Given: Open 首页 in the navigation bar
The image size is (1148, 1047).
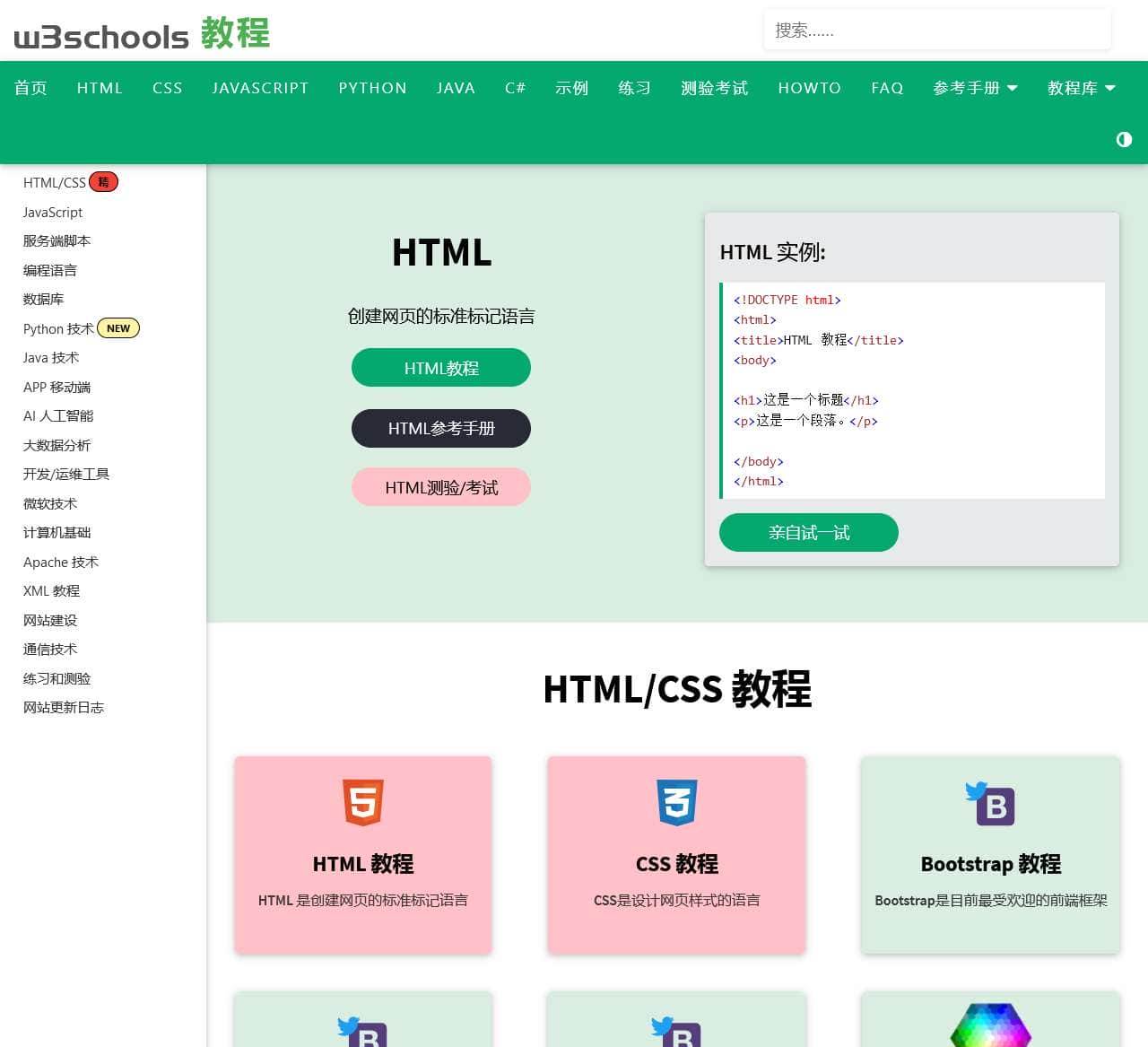Looking at the screenshot, I should 30,88.
